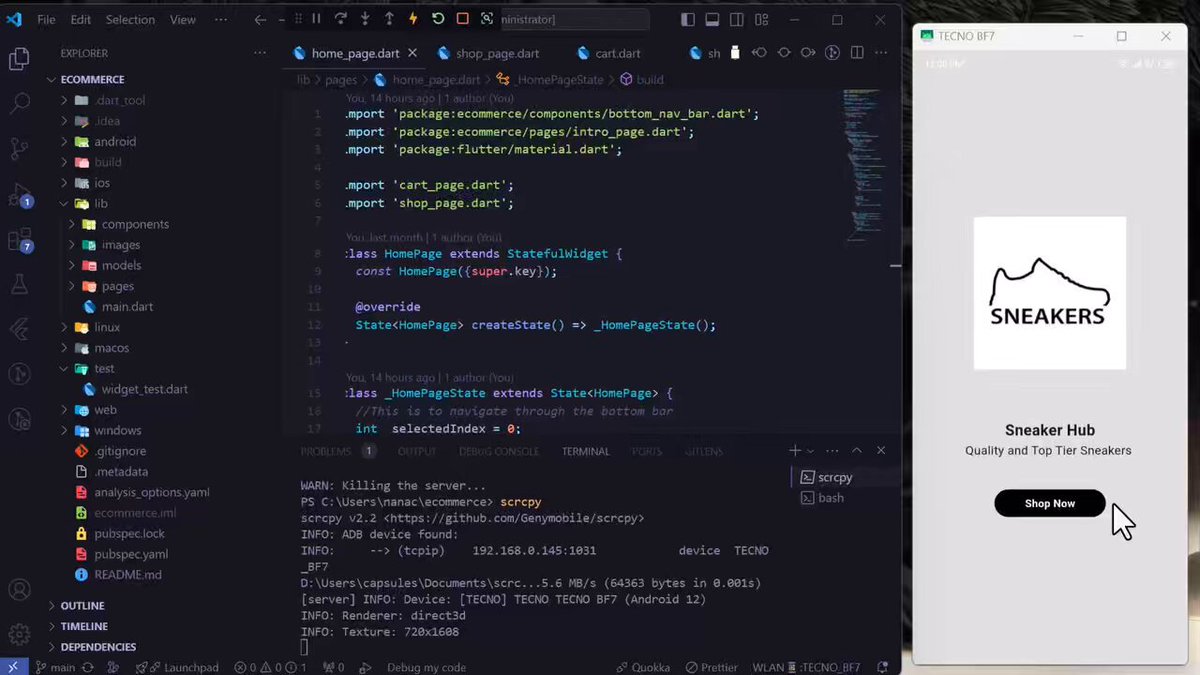
Task: Go to next change in editor actions
Action: (x=808, y=53)
